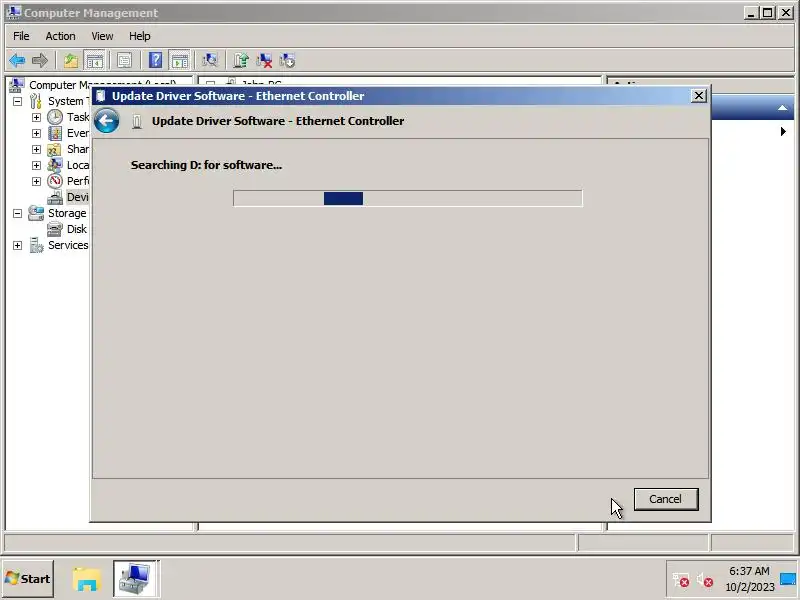The image size is (800, 600).
Task: Click Scan for hardware changes icon
Action: click(210, 61)
